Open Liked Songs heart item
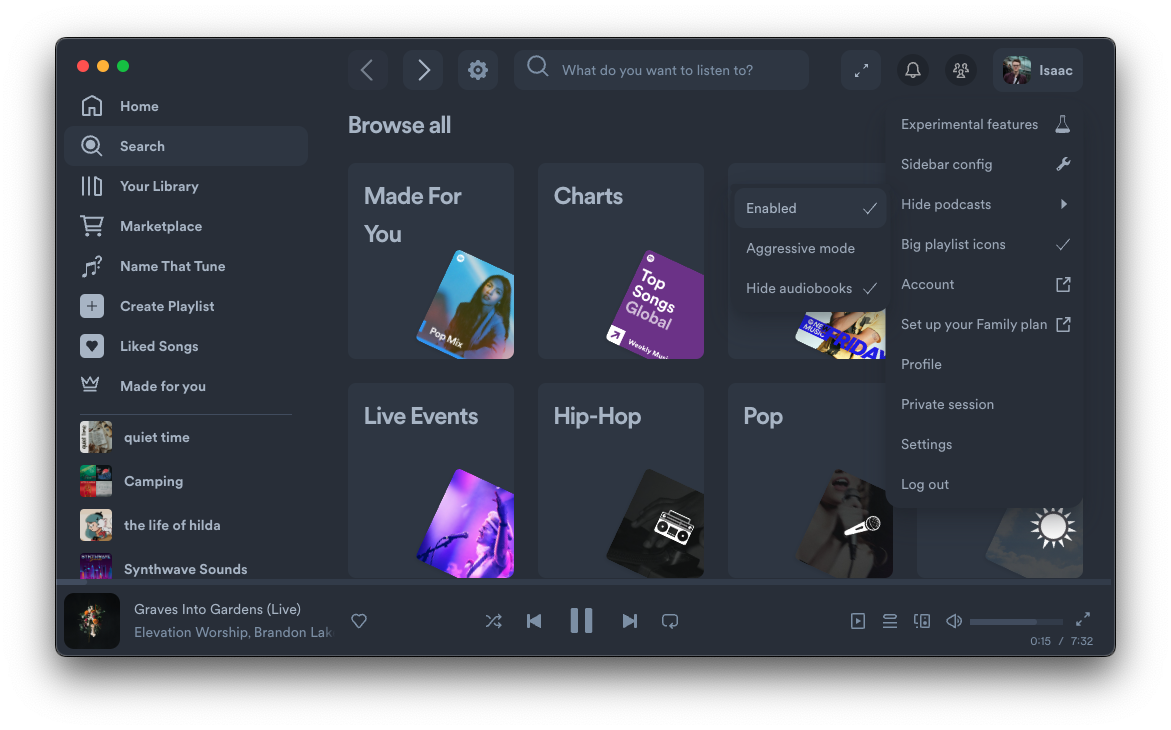Screen dimensions: 1171x730 (x=186, y=346)
